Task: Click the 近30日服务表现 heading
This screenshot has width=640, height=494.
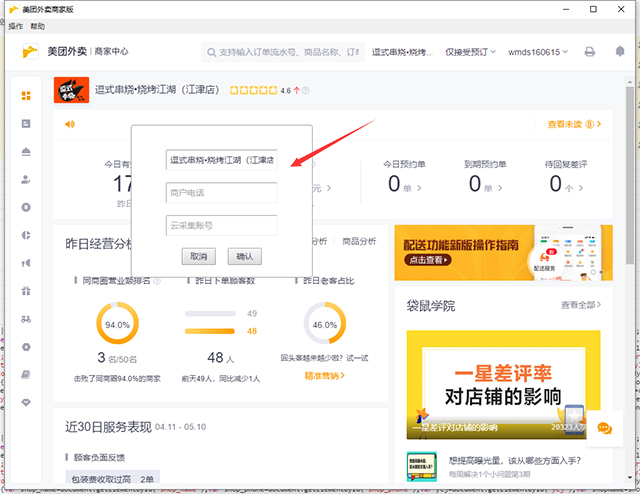Action: pos(108,427)
